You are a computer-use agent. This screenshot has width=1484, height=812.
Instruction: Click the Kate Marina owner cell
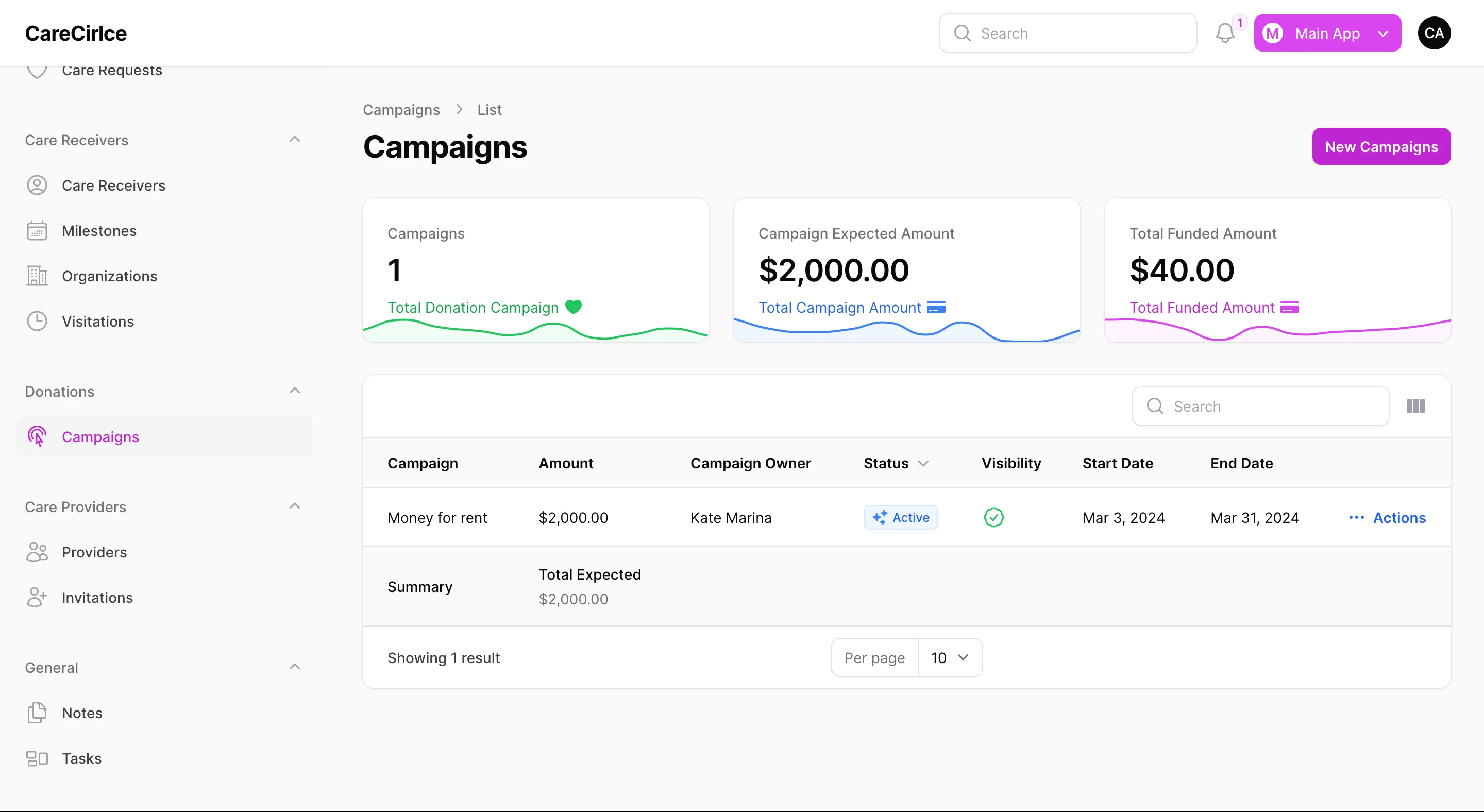pyautogui.click(x=731, y=517)
